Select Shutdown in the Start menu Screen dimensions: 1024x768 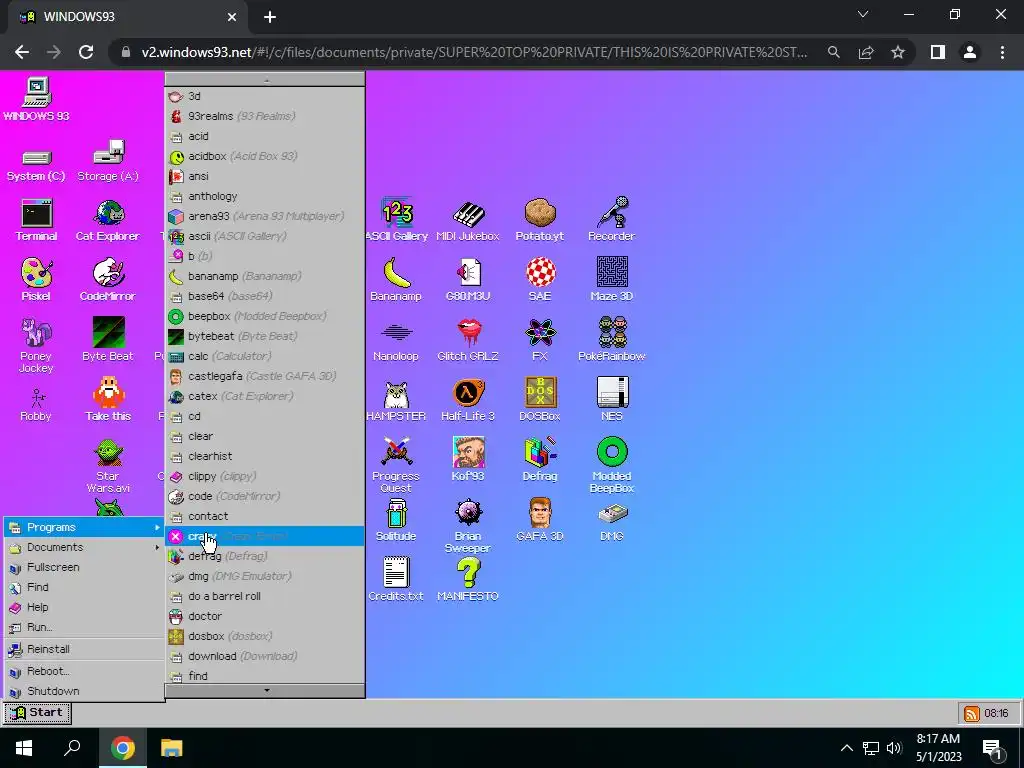click(84, 691)
